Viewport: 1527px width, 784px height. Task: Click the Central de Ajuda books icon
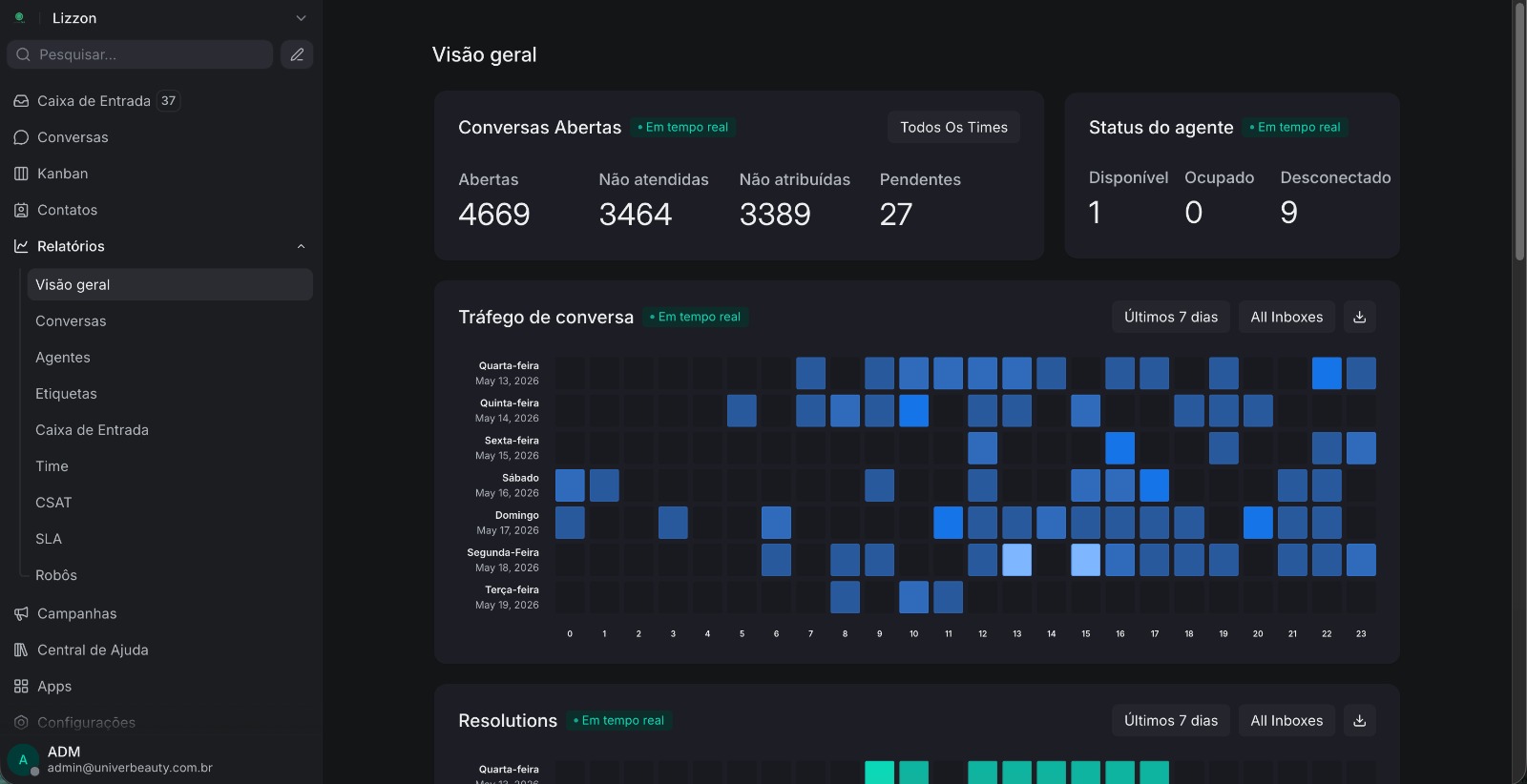pos(21,650)
